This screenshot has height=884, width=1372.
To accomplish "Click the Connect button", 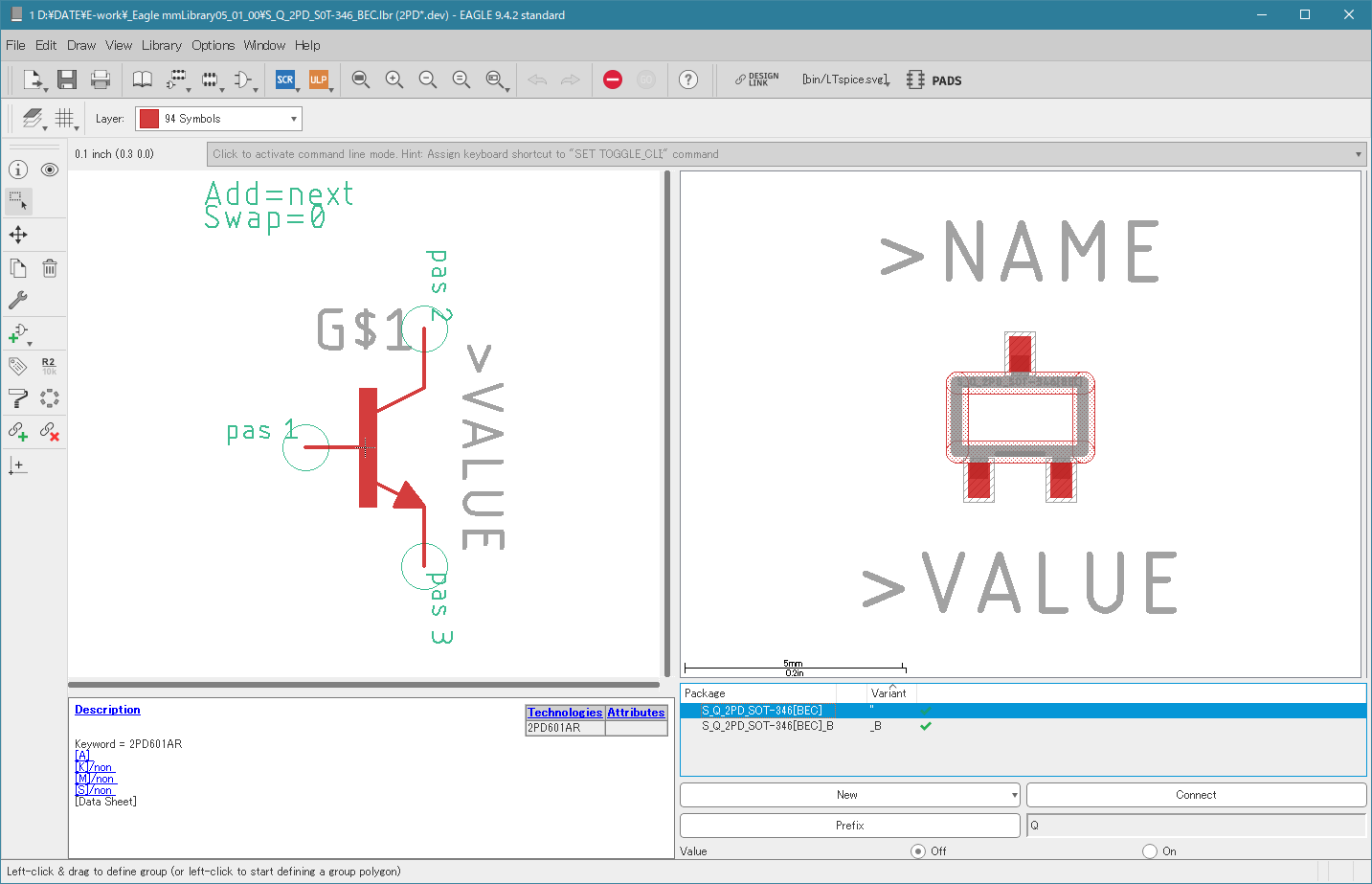I will 1196,795.
